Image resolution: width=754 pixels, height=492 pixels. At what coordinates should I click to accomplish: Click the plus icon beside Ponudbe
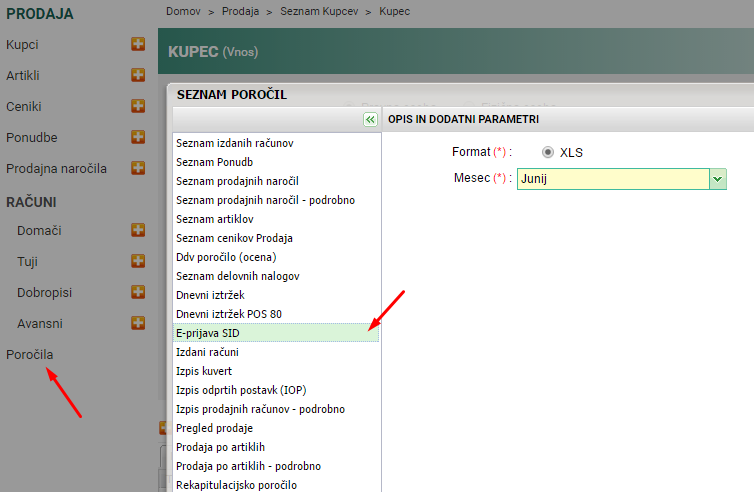138,137
